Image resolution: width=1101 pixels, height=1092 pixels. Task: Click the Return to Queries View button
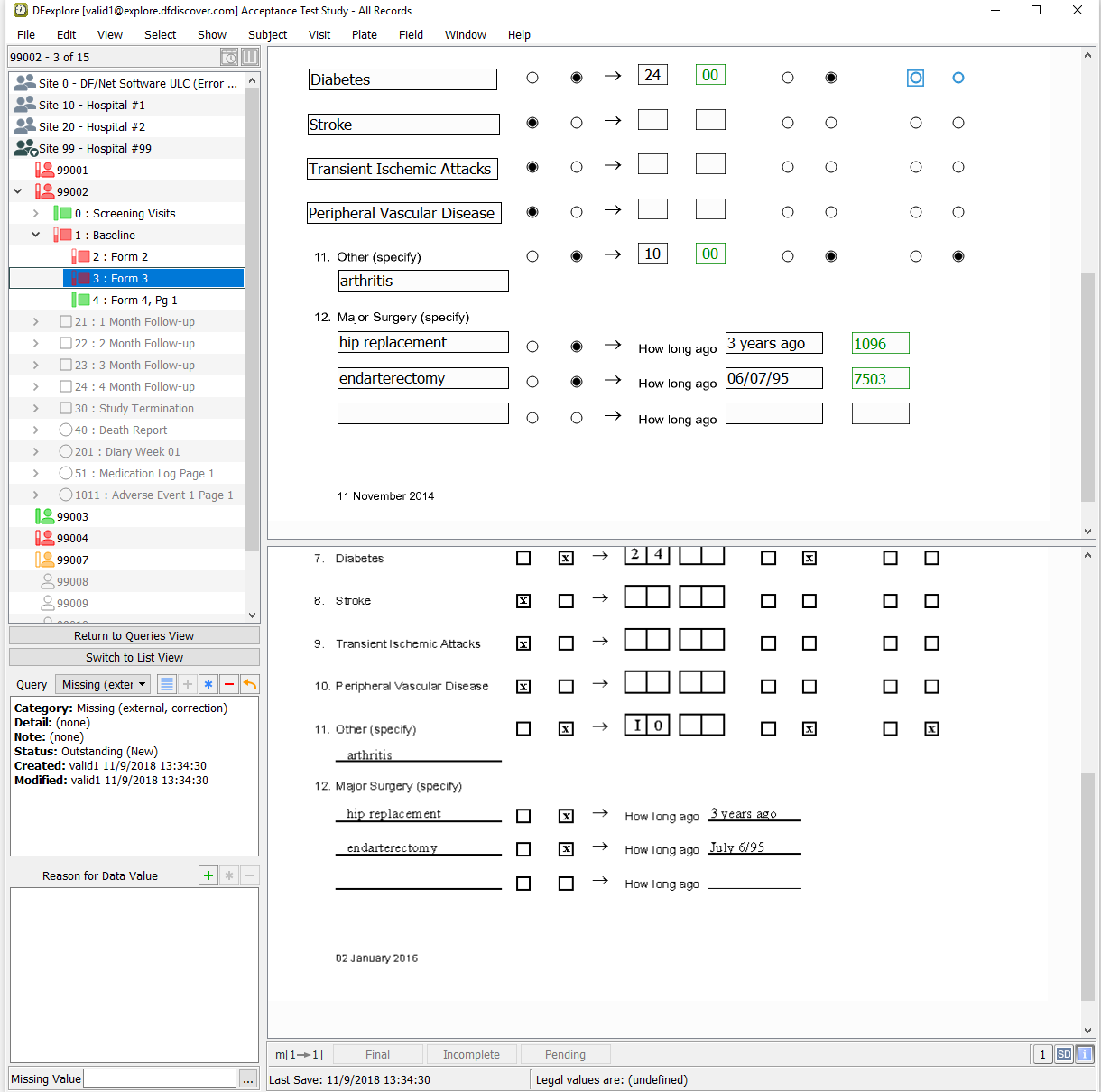pyautogui.click(x=134, y=635)
